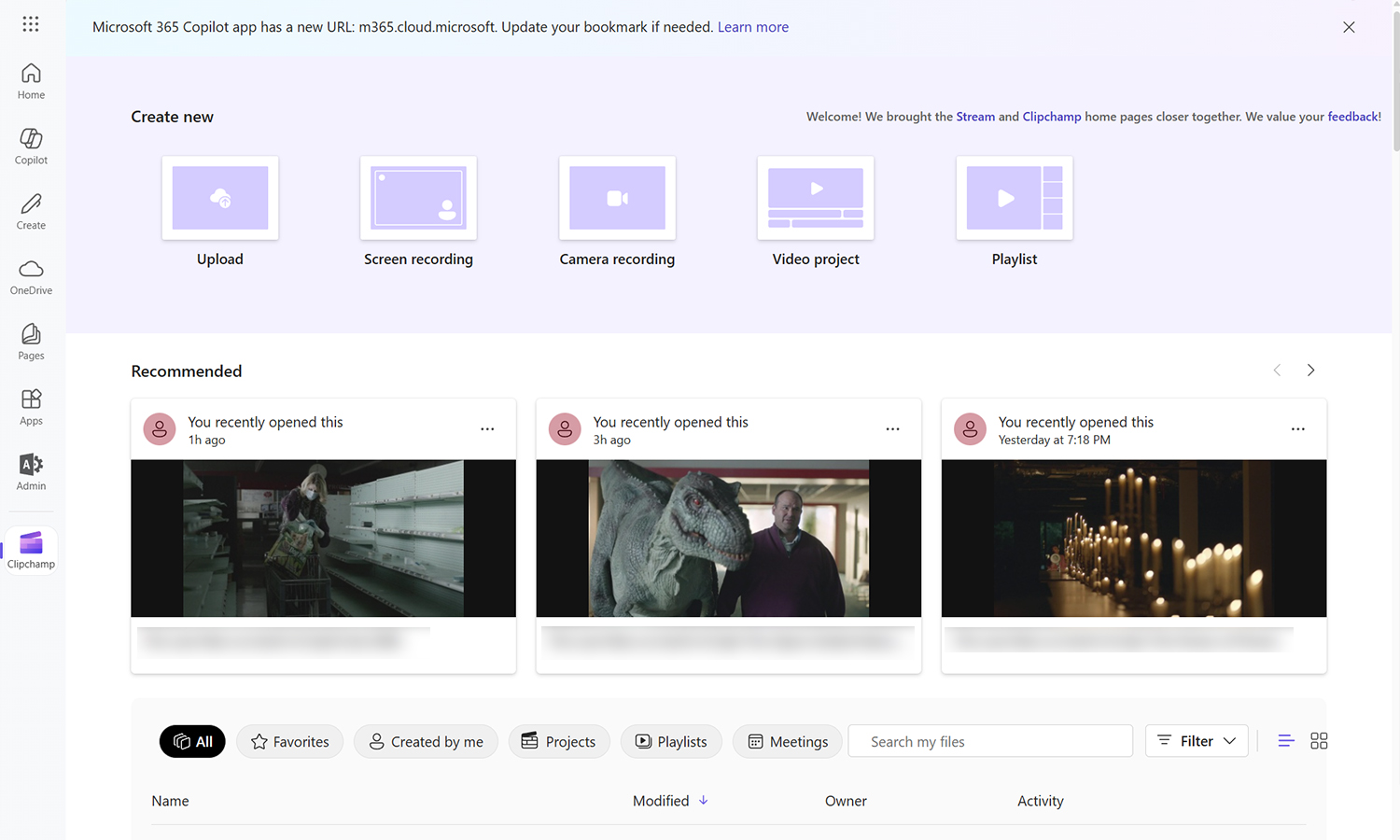Select Clipchamp in the sidebar

(x=31, y=551)
